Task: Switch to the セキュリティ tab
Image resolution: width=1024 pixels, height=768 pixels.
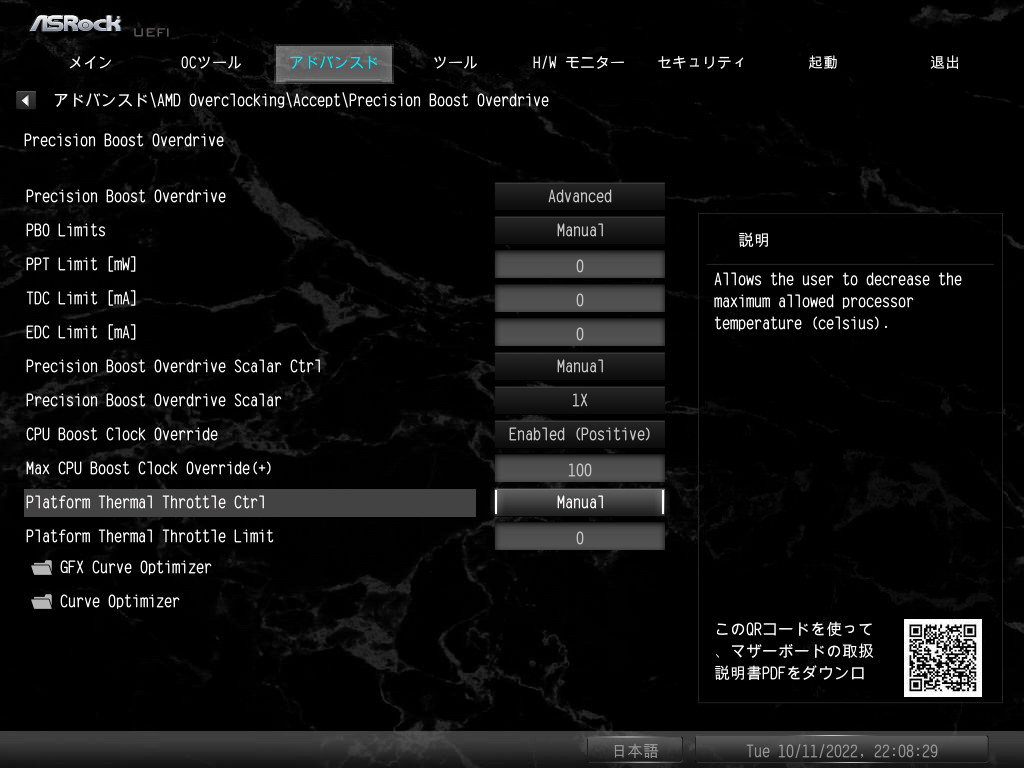Action: [701, 63]
